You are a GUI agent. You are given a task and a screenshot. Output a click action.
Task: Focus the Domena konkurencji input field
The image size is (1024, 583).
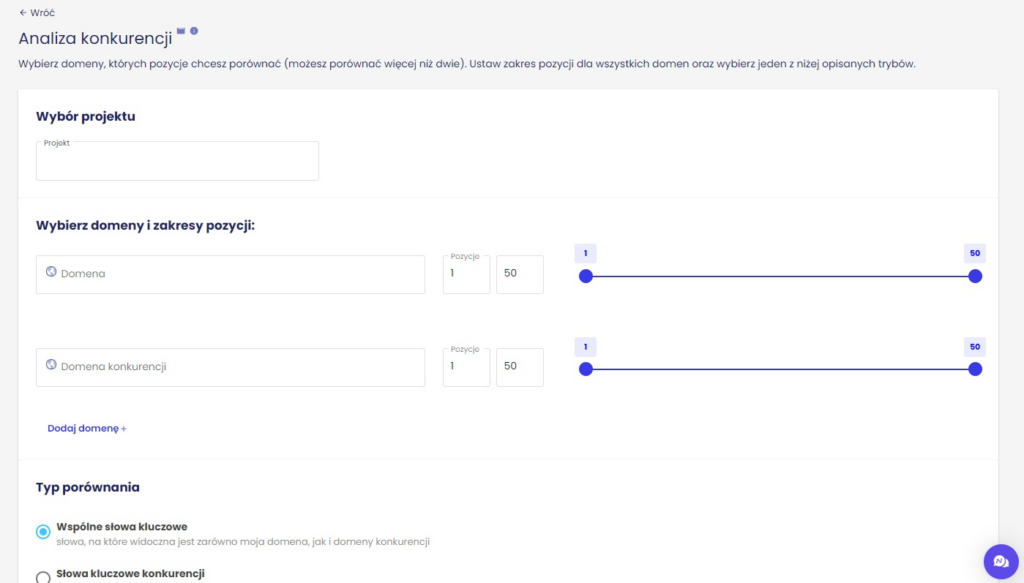pyautogui.click(x=240, y=367)
